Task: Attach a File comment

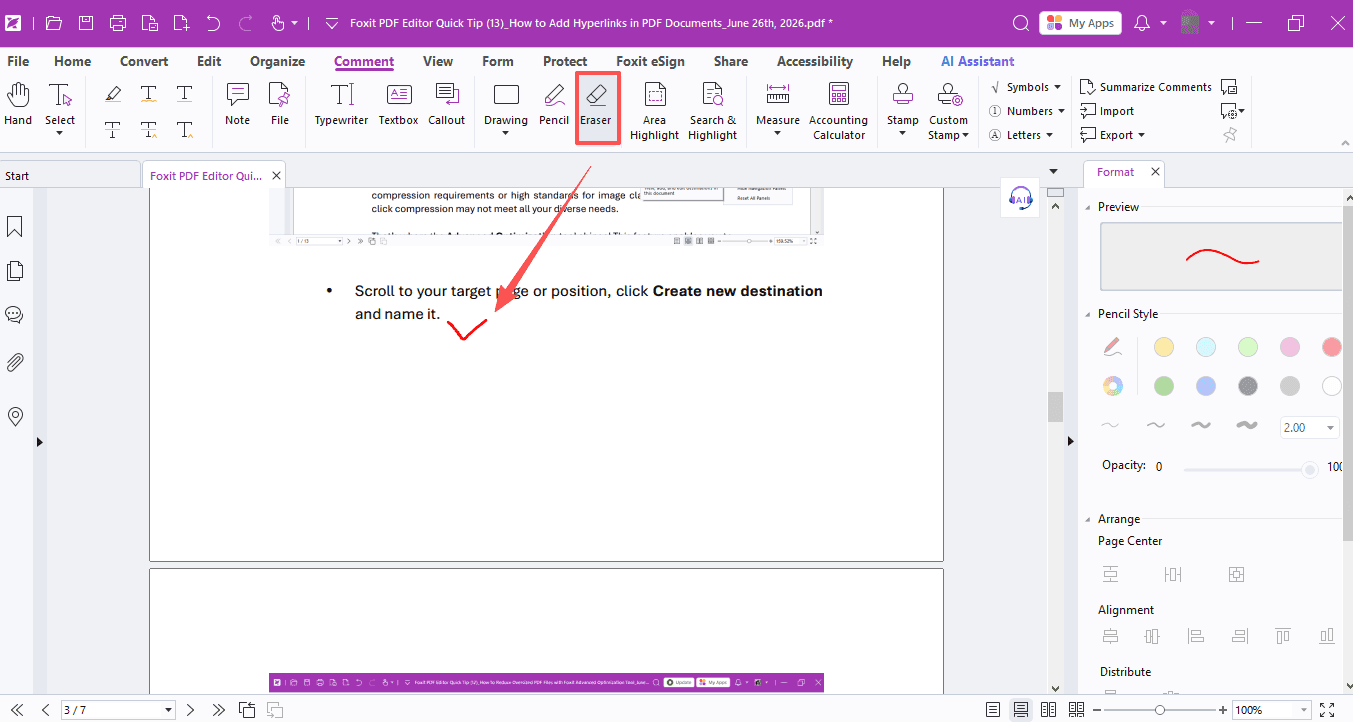Action: 280,105
